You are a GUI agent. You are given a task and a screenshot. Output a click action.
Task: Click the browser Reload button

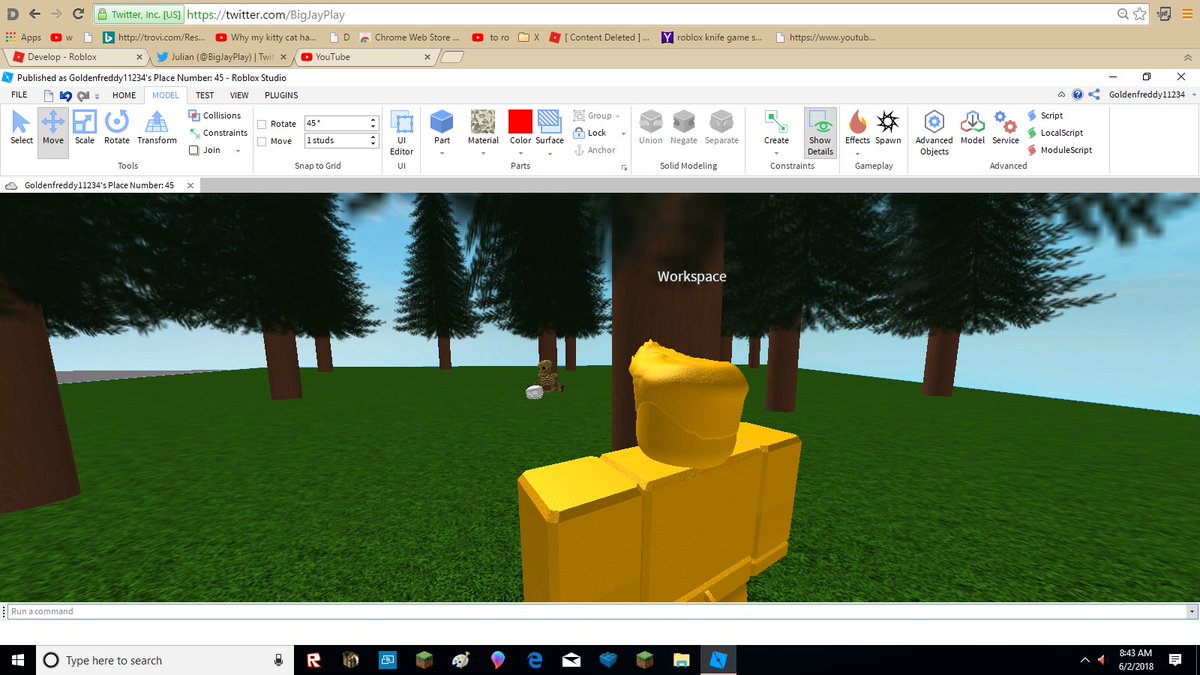click(79, 15)
